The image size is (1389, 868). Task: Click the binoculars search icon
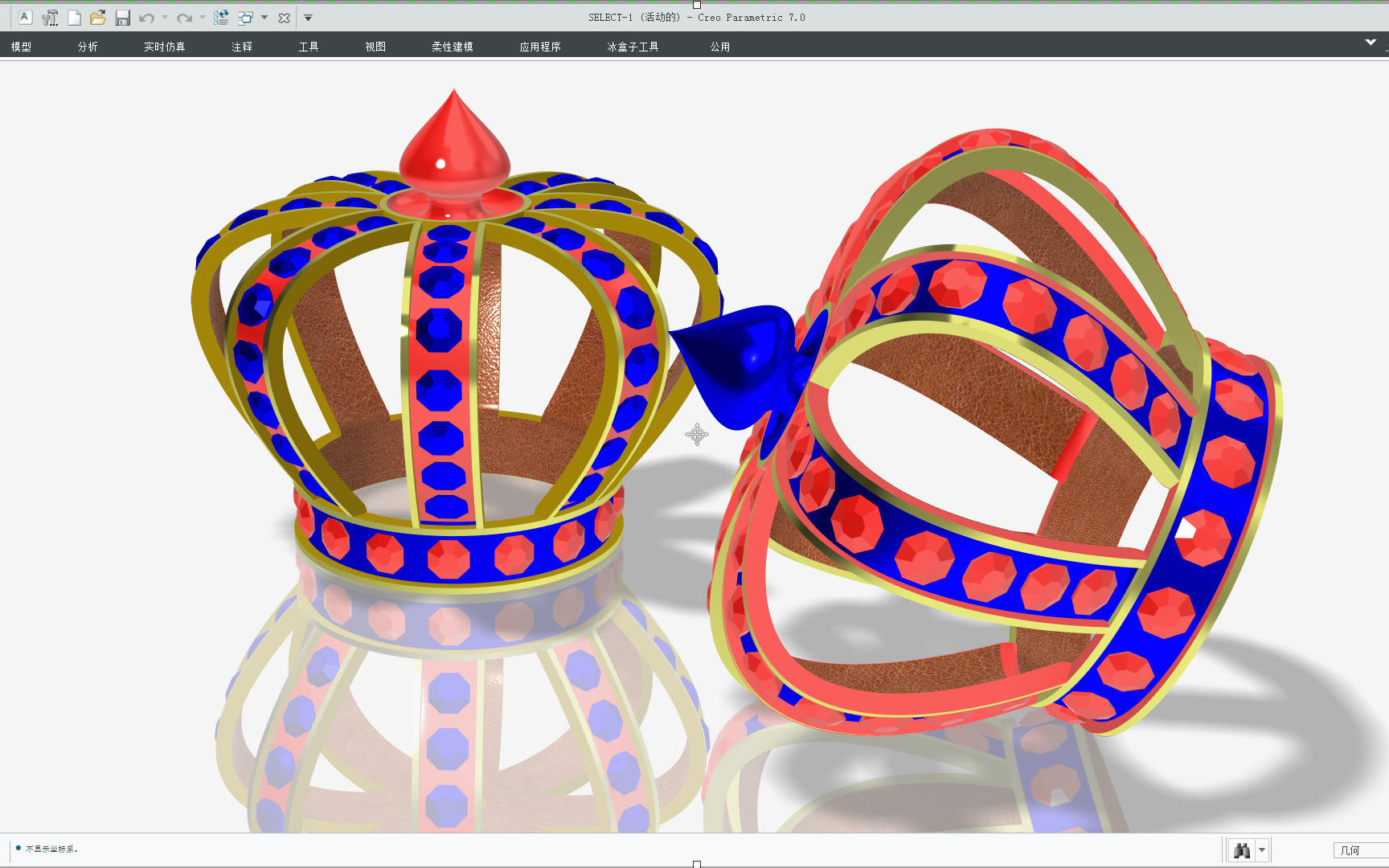[1242, 850]
